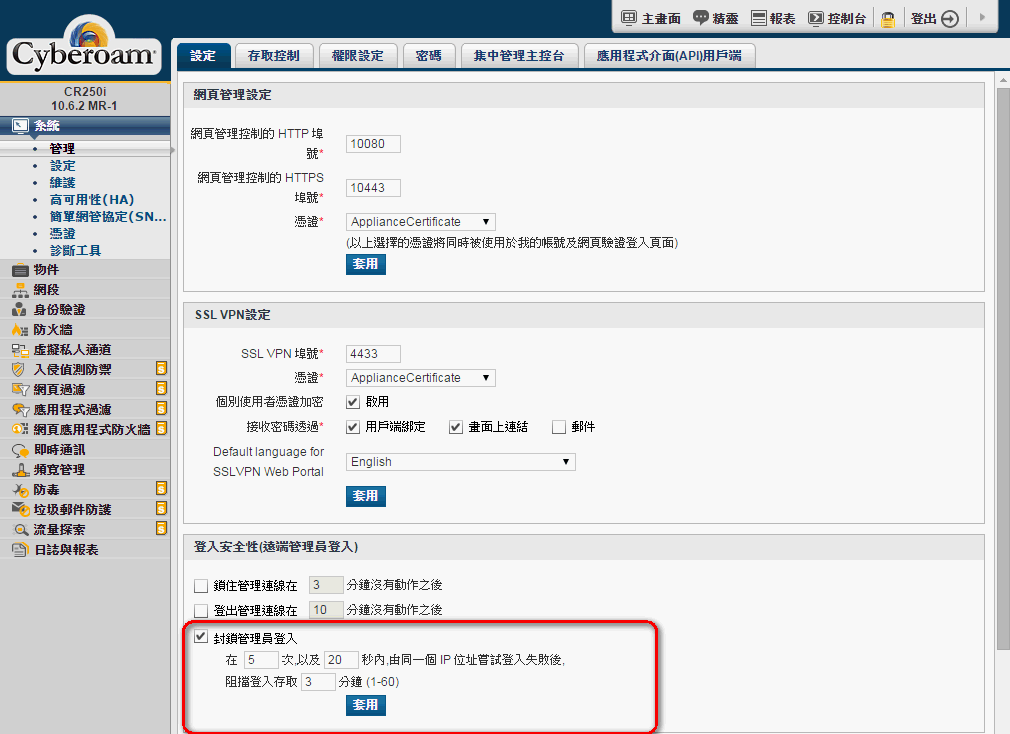Click the 阻擋登入存取 minutes field
The width and height of the screenshot is (1010, 734).
(x=318, y=682)
